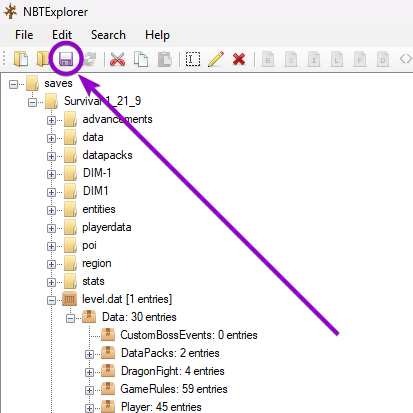This screenshot has width=413, height=413.
Task: Select level.dat [1 entries] row
Action: click(127, 299)
